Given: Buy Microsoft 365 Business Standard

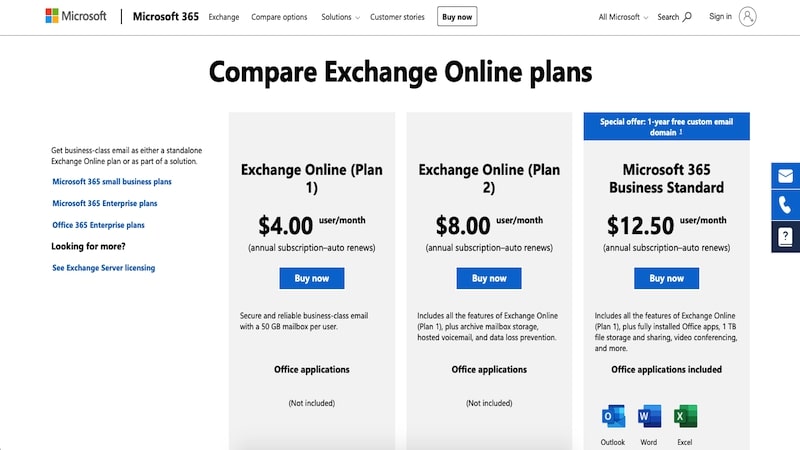Looking at the screenshot, I should [666, 278].
